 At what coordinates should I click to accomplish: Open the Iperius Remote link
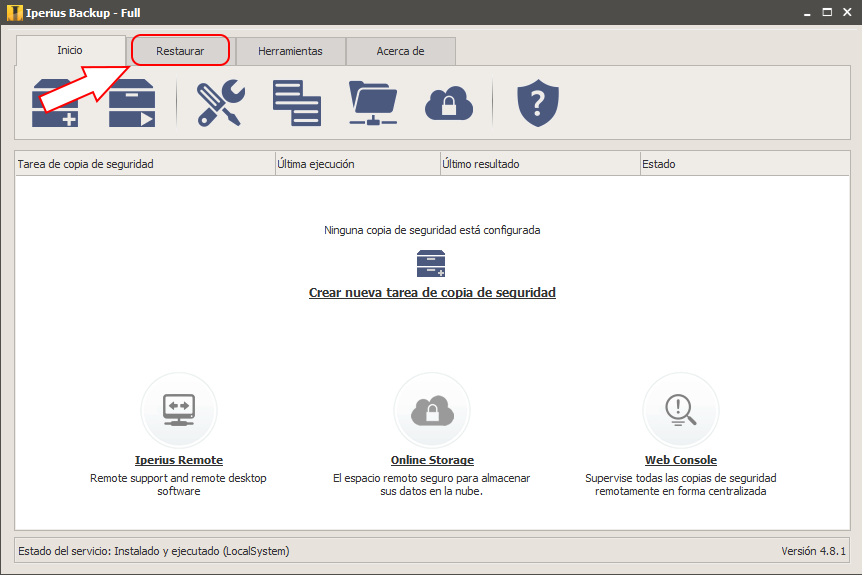[179, 460]
